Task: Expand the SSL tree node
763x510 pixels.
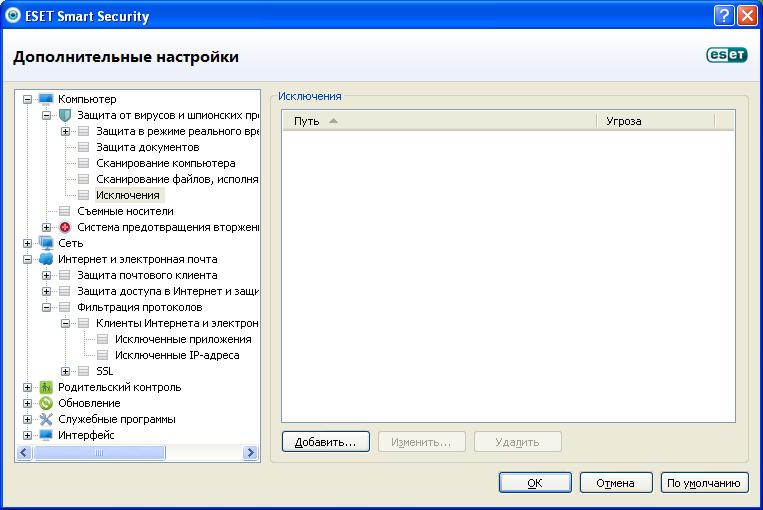Action: point(65,371)
